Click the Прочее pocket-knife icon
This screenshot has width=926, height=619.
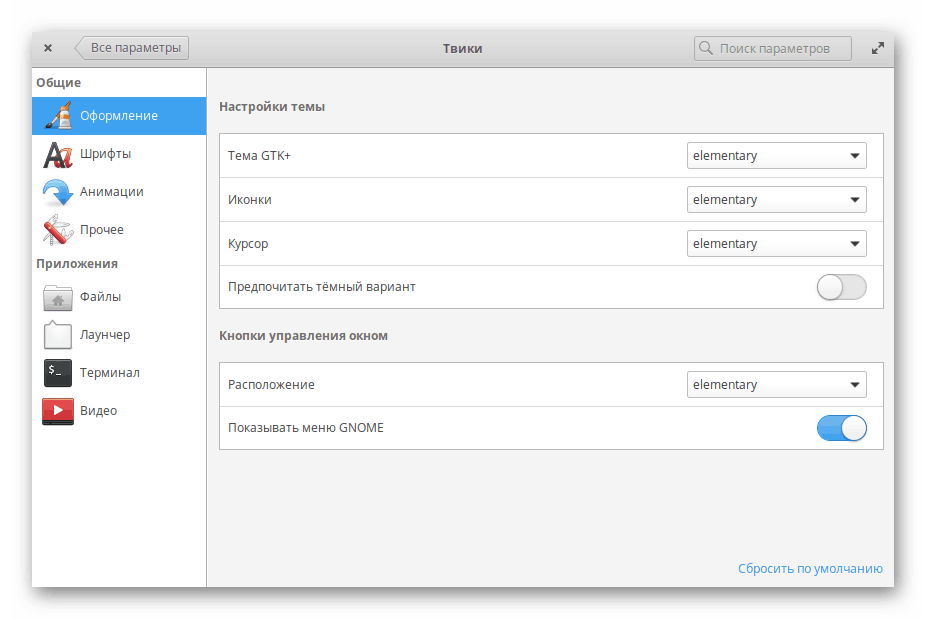point(58,230)
